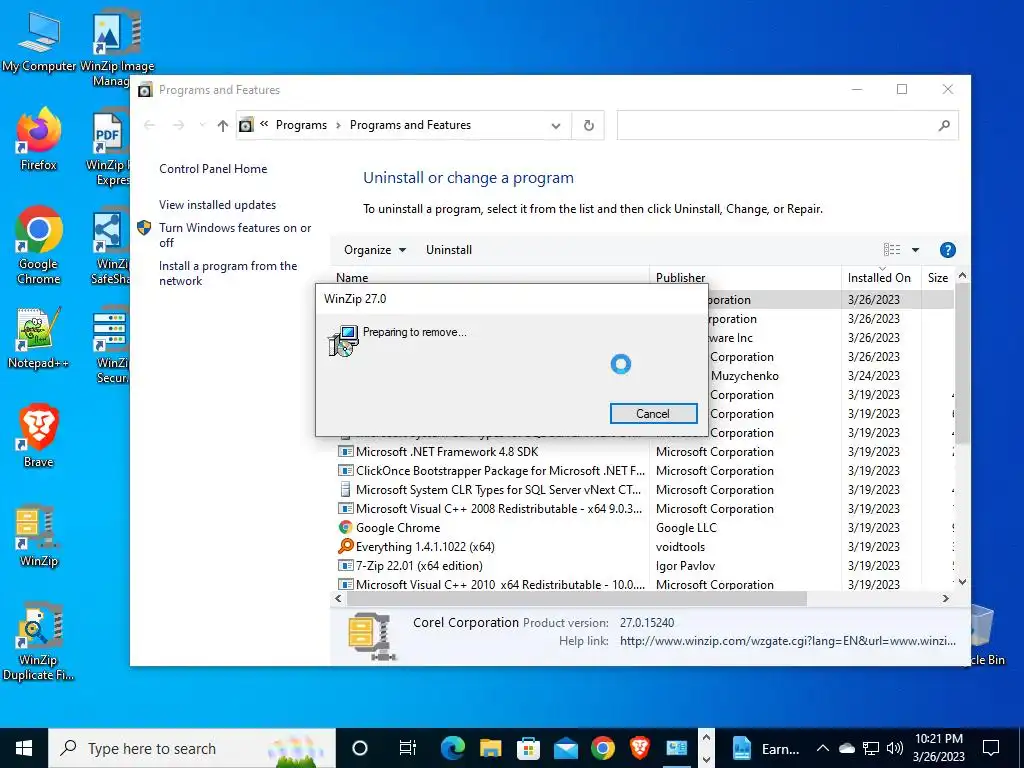
Task: Open Mail app from the taskbar
Action: pos(566,748)
